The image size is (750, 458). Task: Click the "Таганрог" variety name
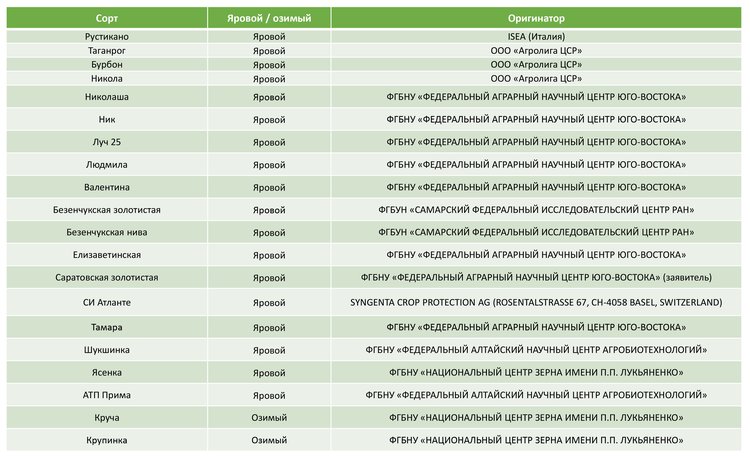click(x=106, y=50)
